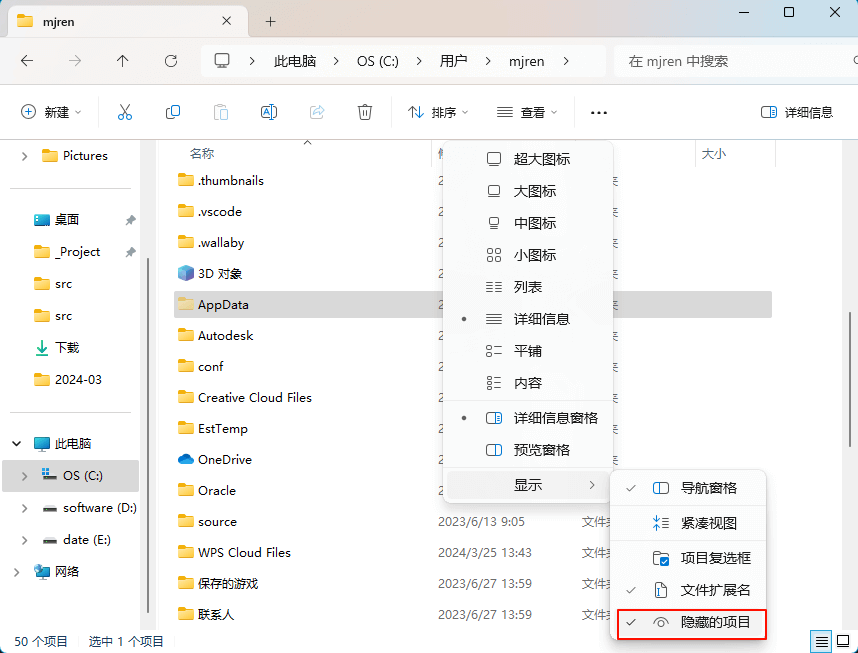Select 大图标 large icons view
The width and height of the screenshot is (858, 653).
[x=534, y=191]
